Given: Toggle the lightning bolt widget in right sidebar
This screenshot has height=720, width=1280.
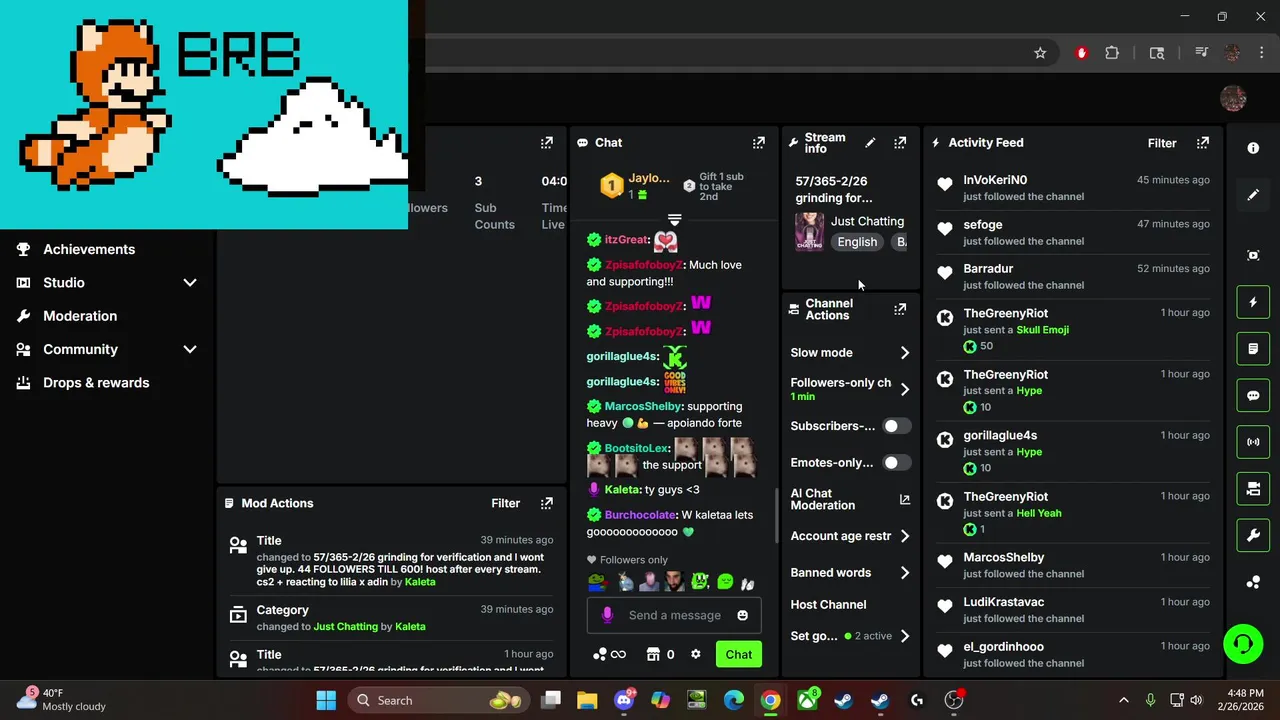Looking at the screenshot, I should coord(1253,302).
